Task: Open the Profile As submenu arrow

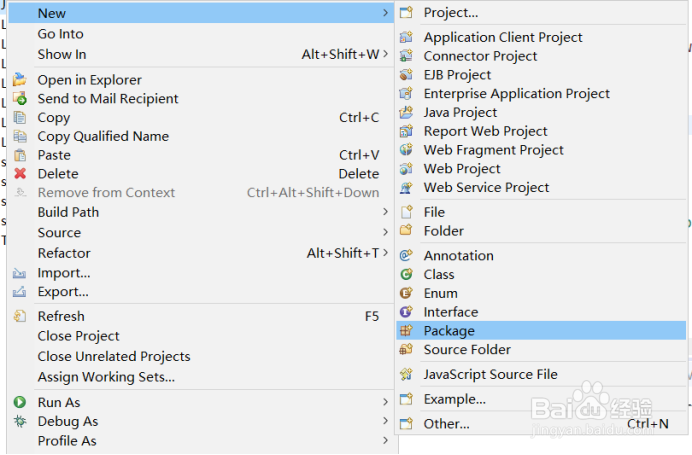Action: (385, 441)
